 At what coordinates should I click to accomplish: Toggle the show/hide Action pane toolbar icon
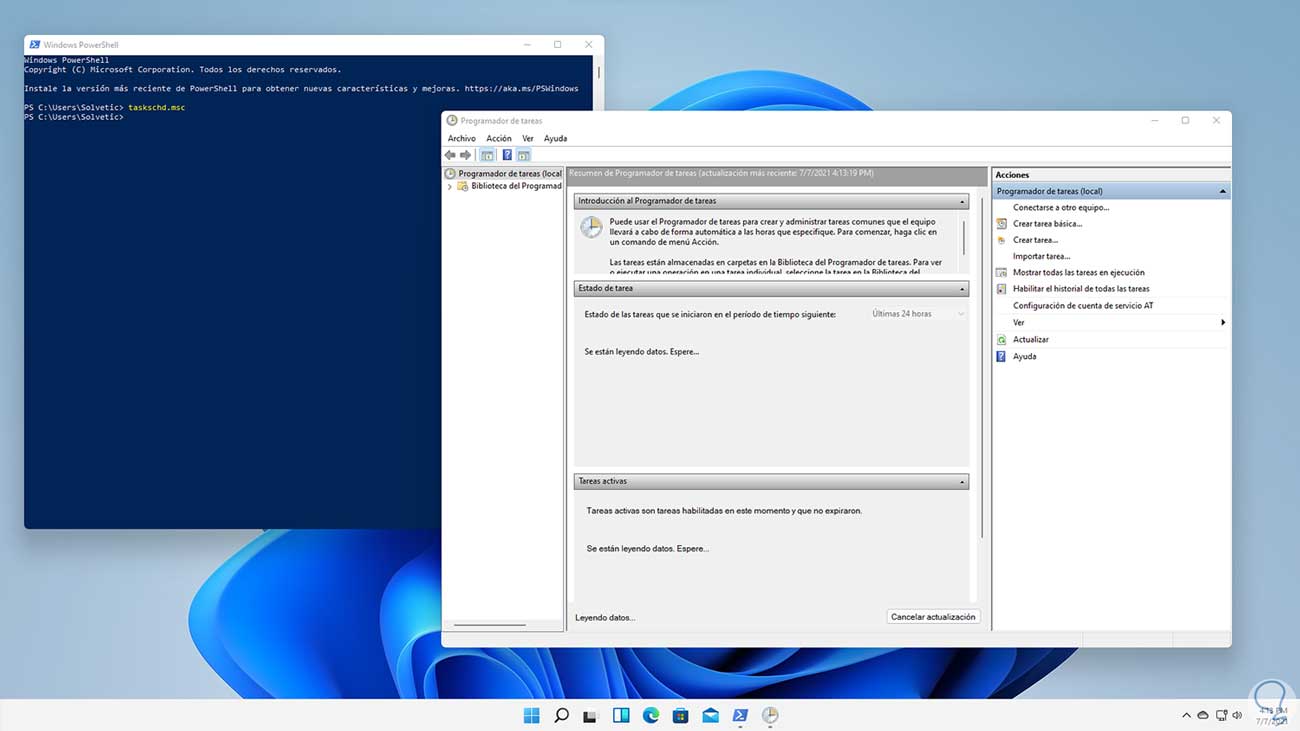coord(523,155)
